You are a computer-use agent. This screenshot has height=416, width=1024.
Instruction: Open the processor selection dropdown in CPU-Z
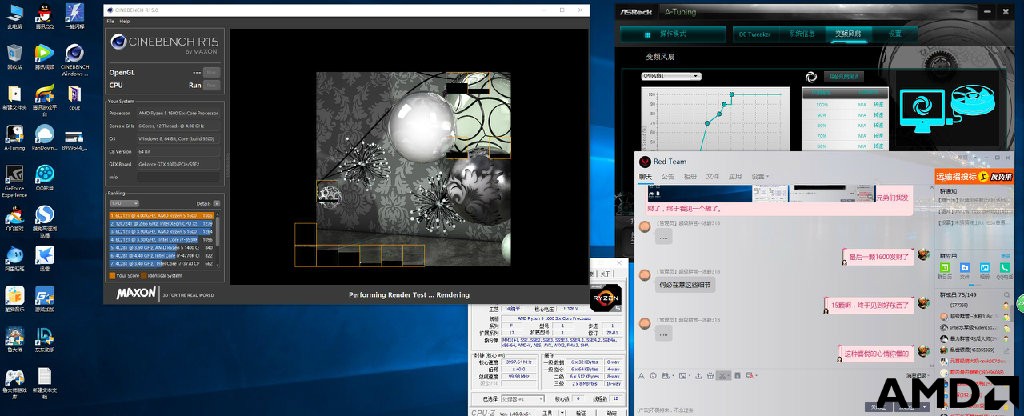point(522,398)
